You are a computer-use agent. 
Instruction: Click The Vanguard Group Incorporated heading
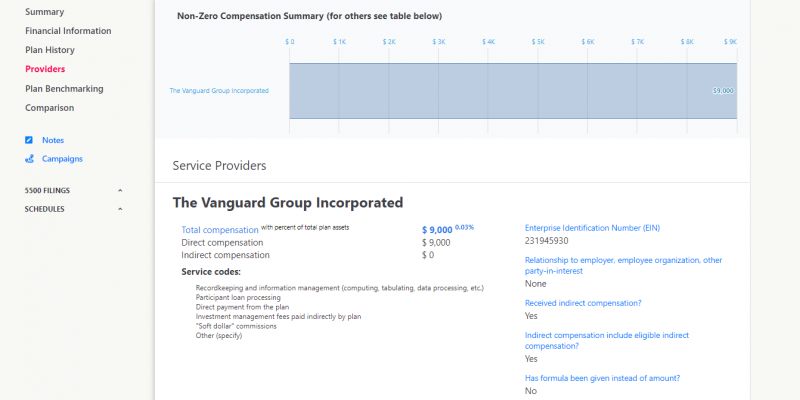tap(287, 202)
